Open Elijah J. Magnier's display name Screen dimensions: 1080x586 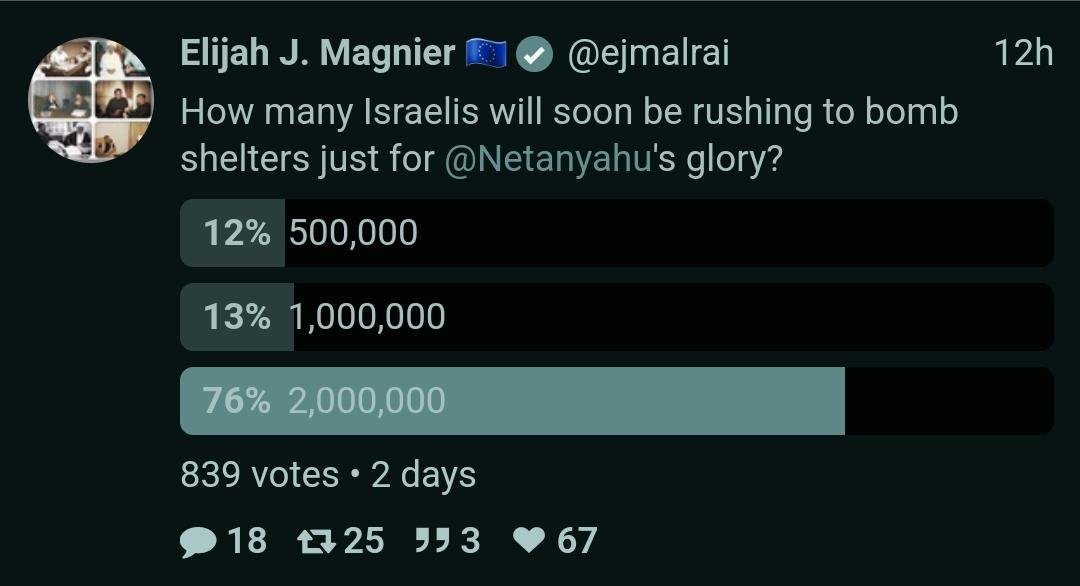[x=317, y=54]
